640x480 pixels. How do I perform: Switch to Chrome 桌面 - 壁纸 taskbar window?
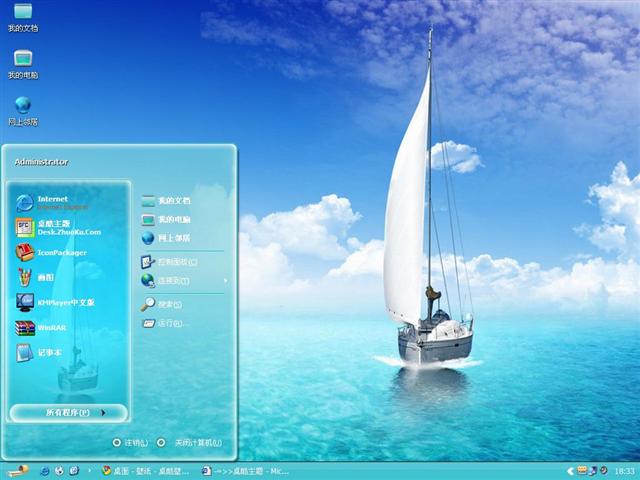tap(145, 471)
